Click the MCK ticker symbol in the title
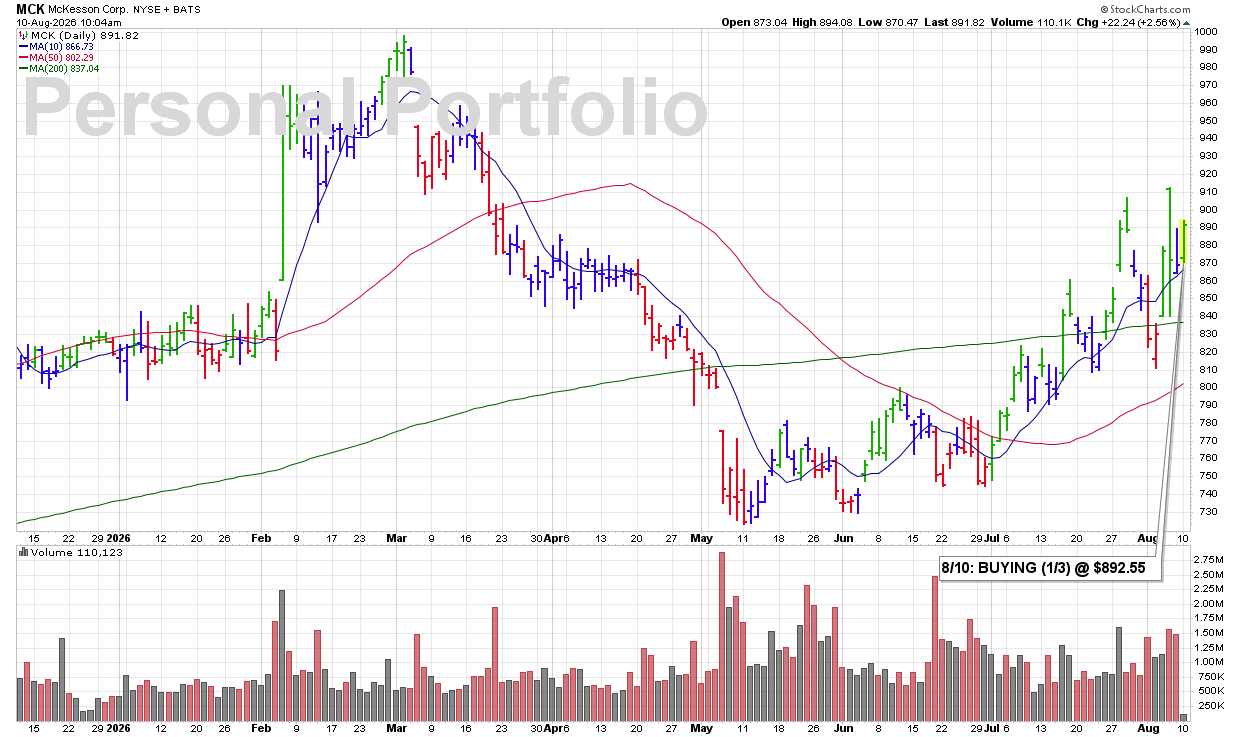 [x=31, y=8]
